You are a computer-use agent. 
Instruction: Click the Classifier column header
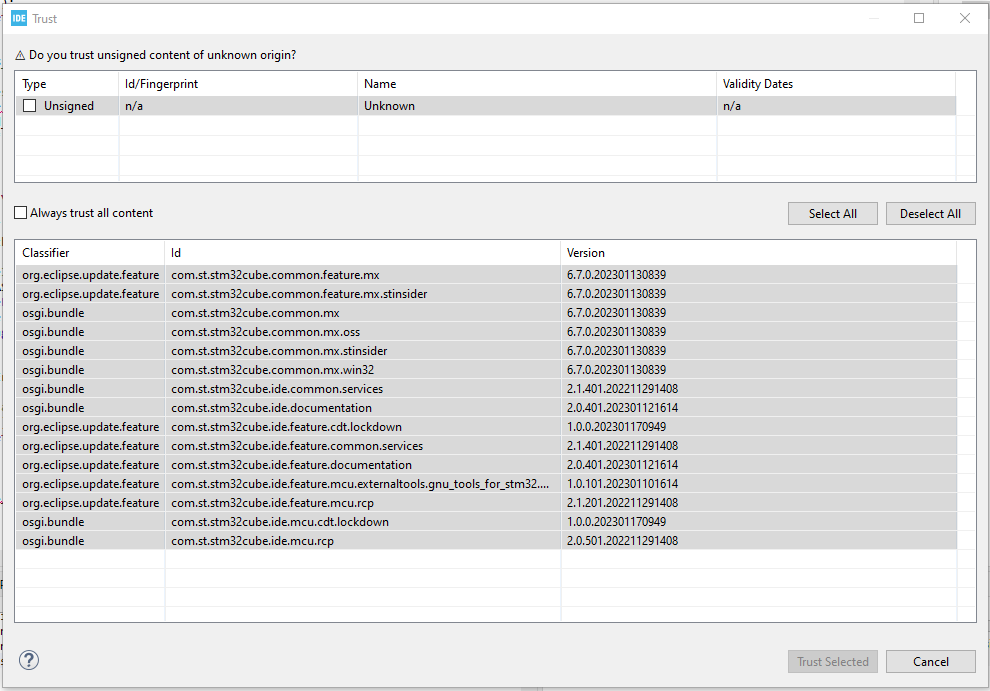pos(90,253)
